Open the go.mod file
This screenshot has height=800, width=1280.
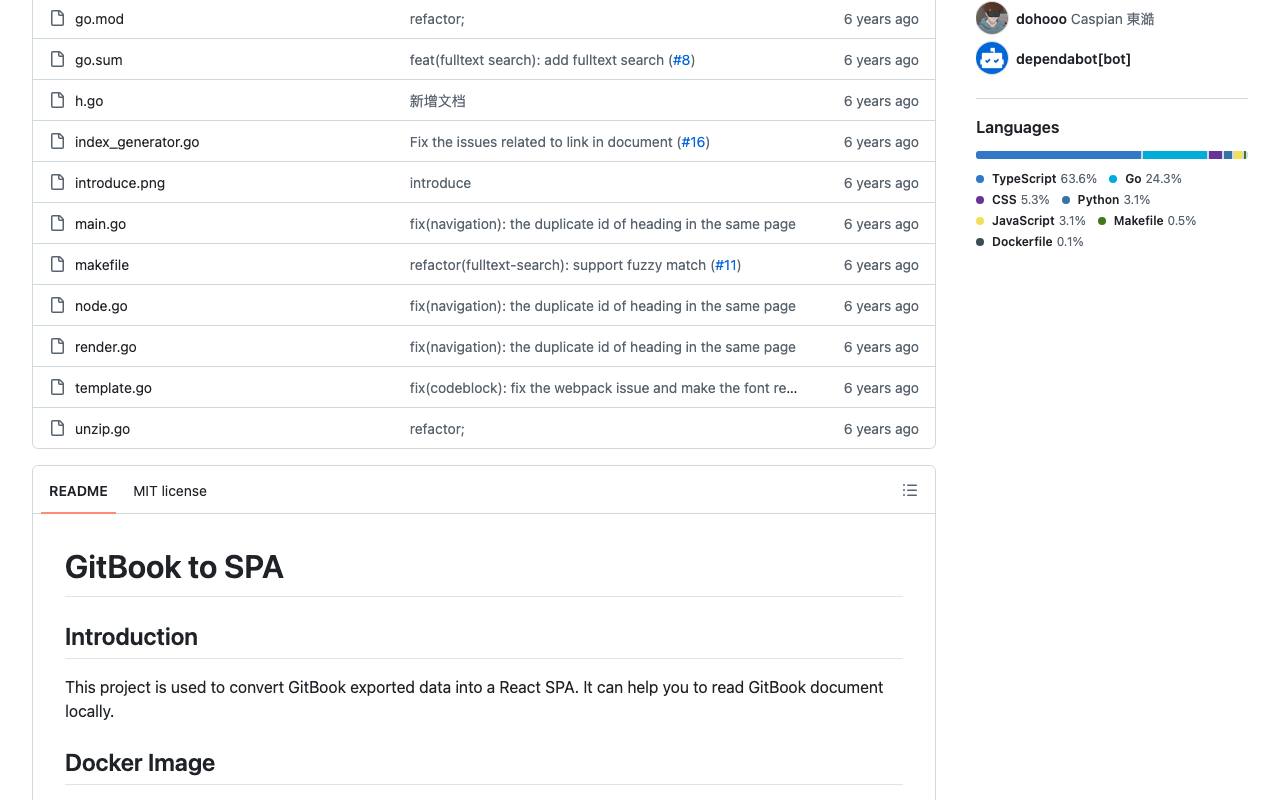99,19
